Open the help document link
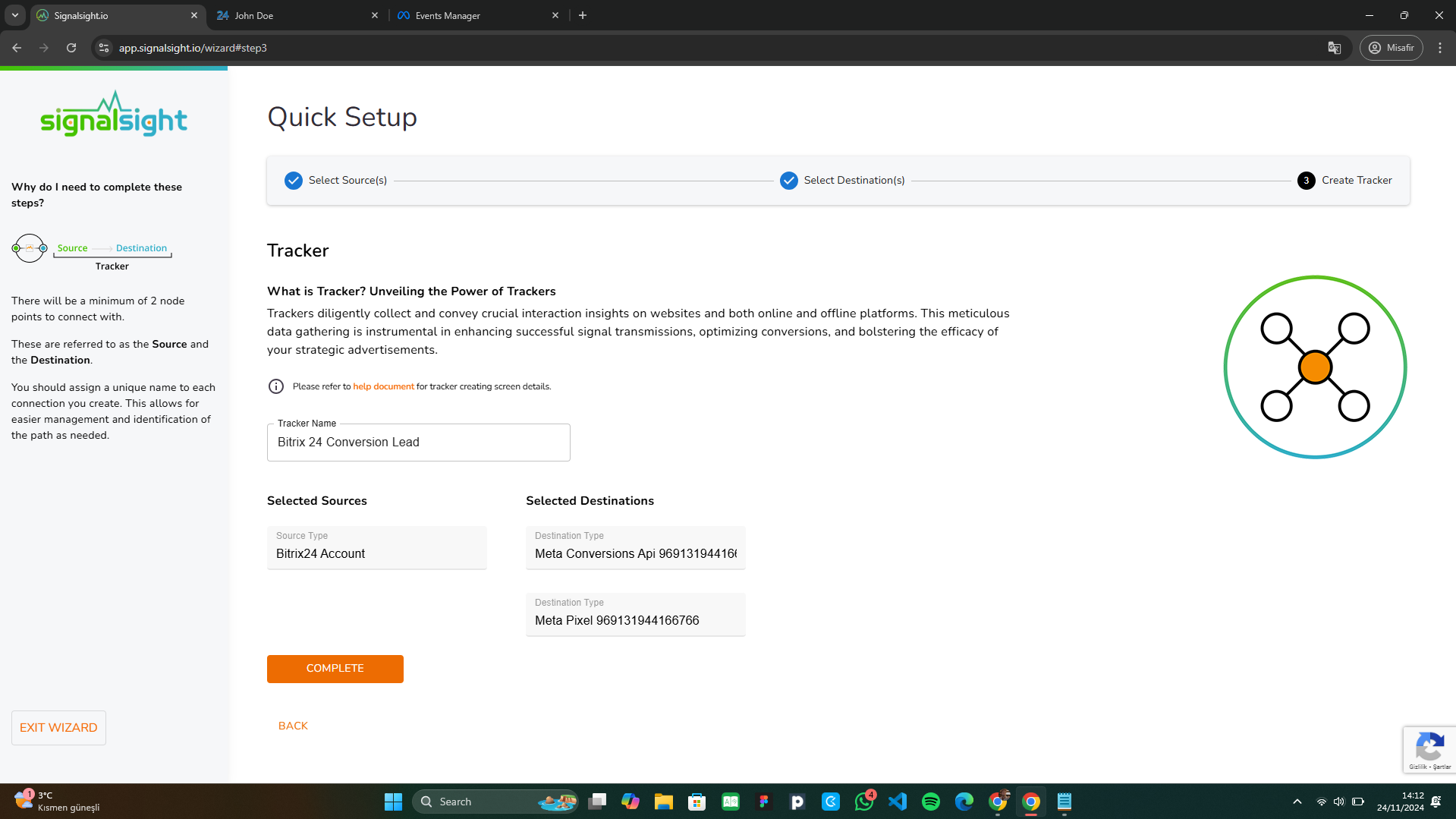1456x819 pixels. 383,386
